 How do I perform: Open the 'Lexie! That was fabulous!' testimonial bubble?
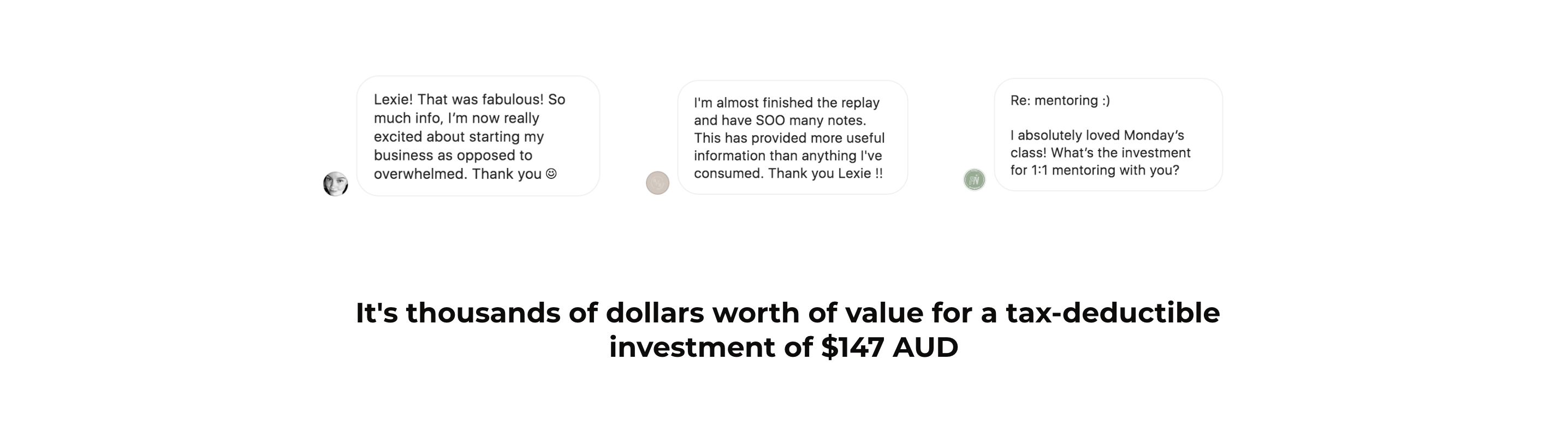tap(478, 136)
